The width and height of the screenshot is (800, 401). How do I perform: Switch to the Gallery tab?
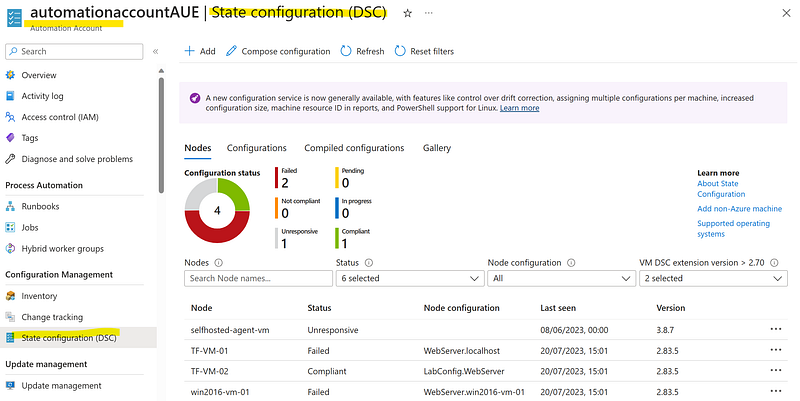pyautogui.click(x=437, y=148)
